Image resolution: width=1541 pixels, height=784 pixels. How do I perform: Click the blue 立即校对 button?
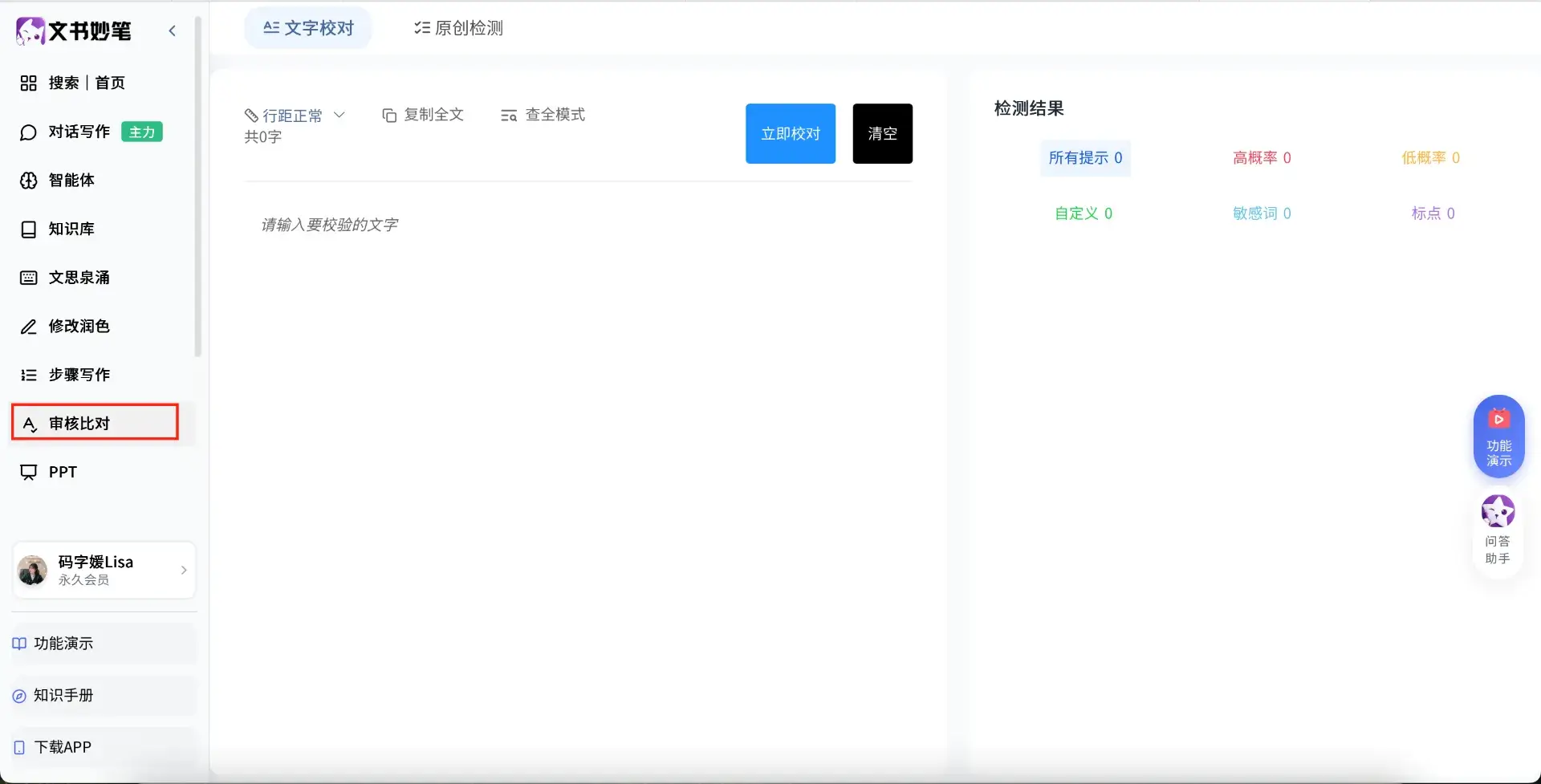(790, 133)
